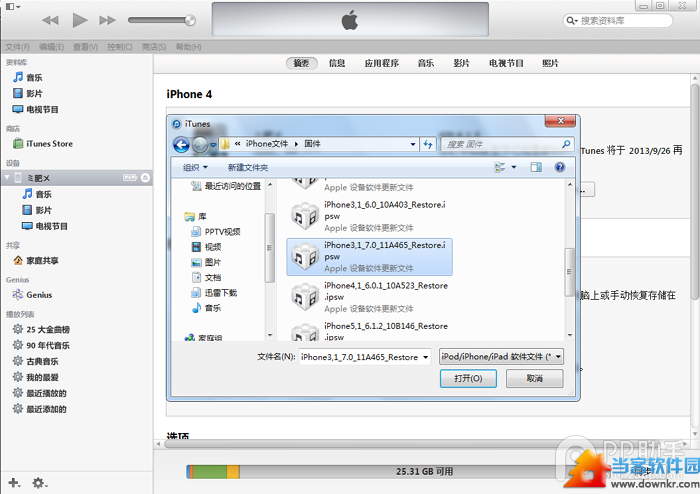The height and width of the screenshot is (494, 700).
Task: Switch to the 电视节目 device tab
Action: pos(506,63)
